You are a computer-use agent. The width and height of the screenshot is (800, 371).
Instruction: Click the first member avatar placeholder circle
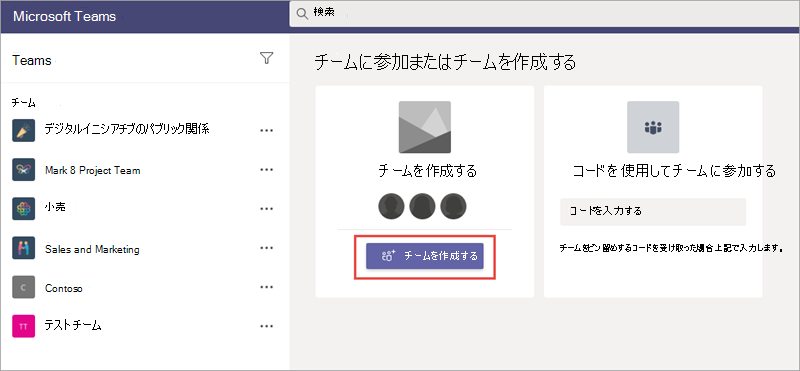point(391,206)
